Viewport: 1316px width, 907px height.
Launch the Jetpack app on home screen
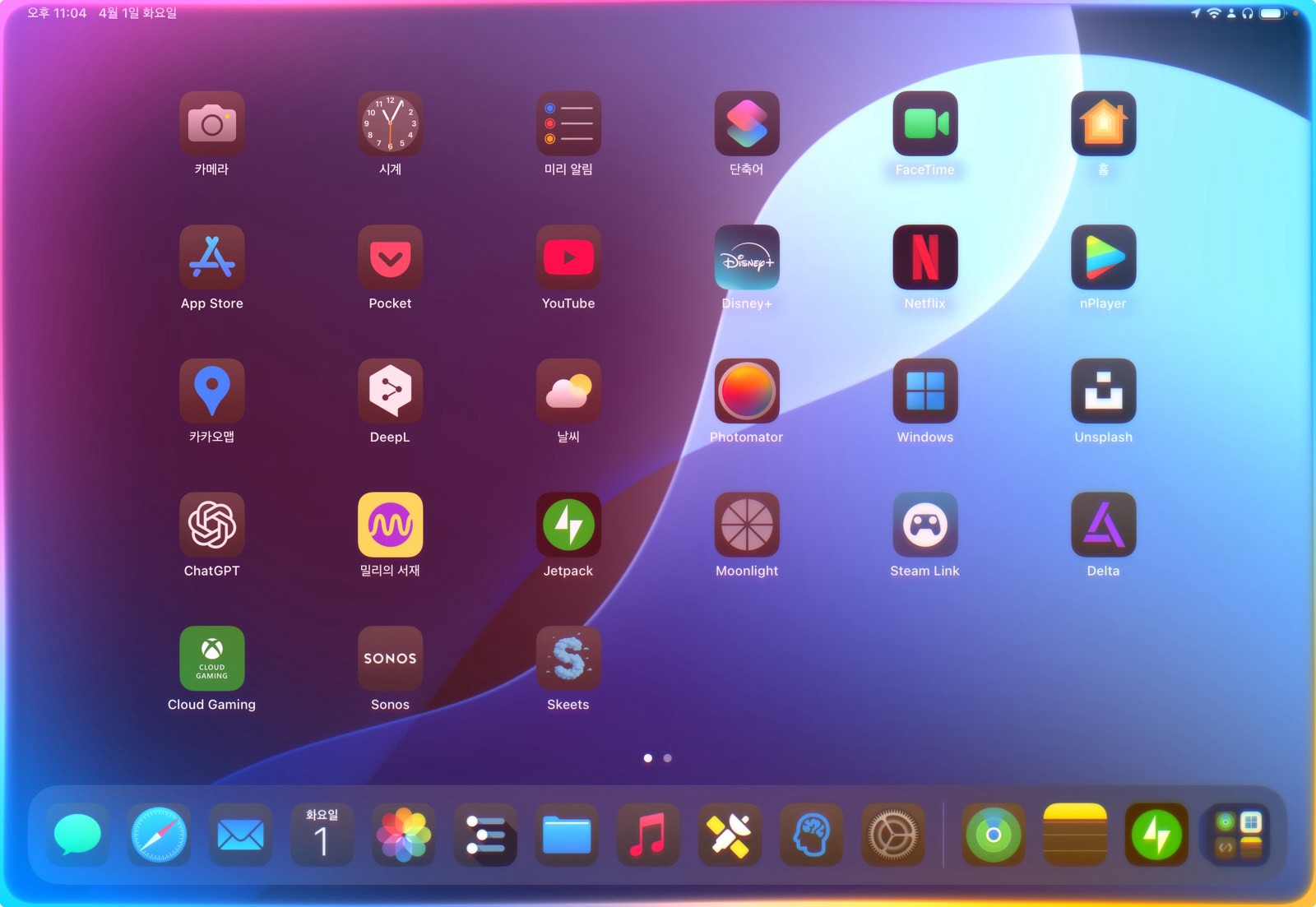click(x=568, y=525)
